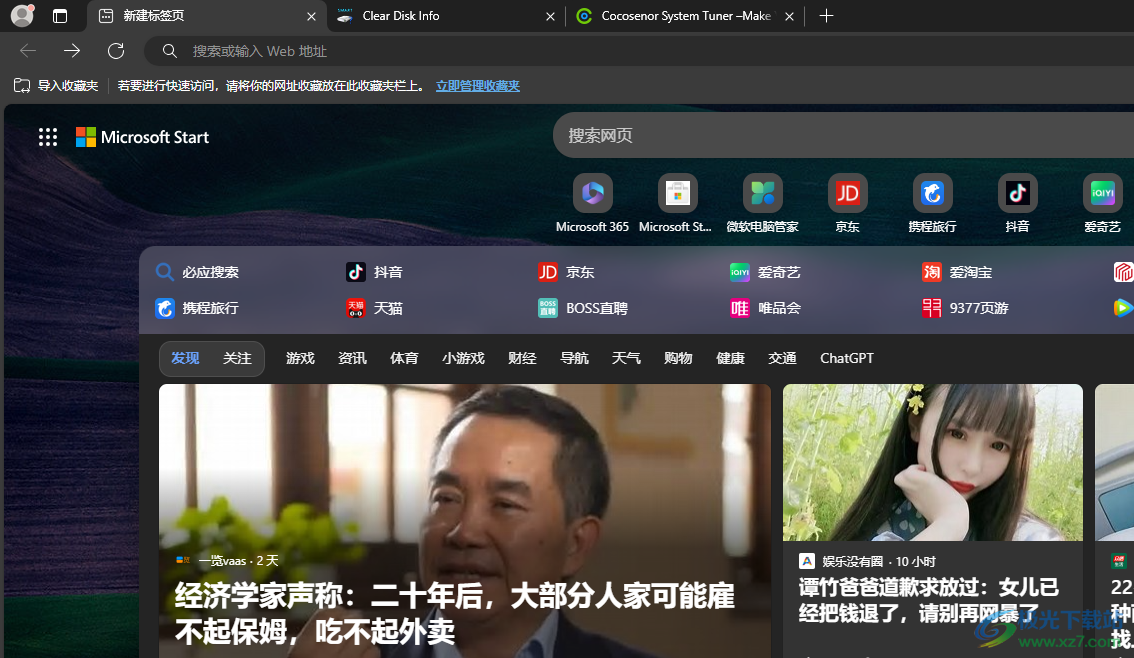Open the 谭竹 news article thumbnail

tap(932, 462)
